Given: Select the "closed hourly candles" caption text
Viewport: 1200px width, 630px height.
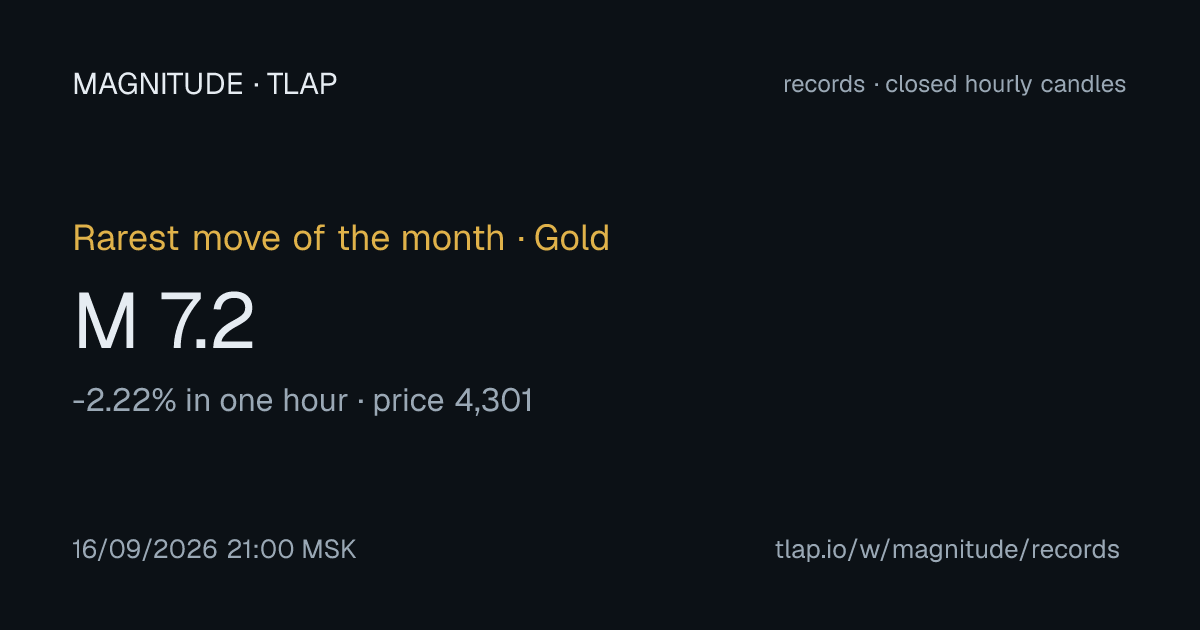Looking at the screenshot, I should click(1005, 85).
